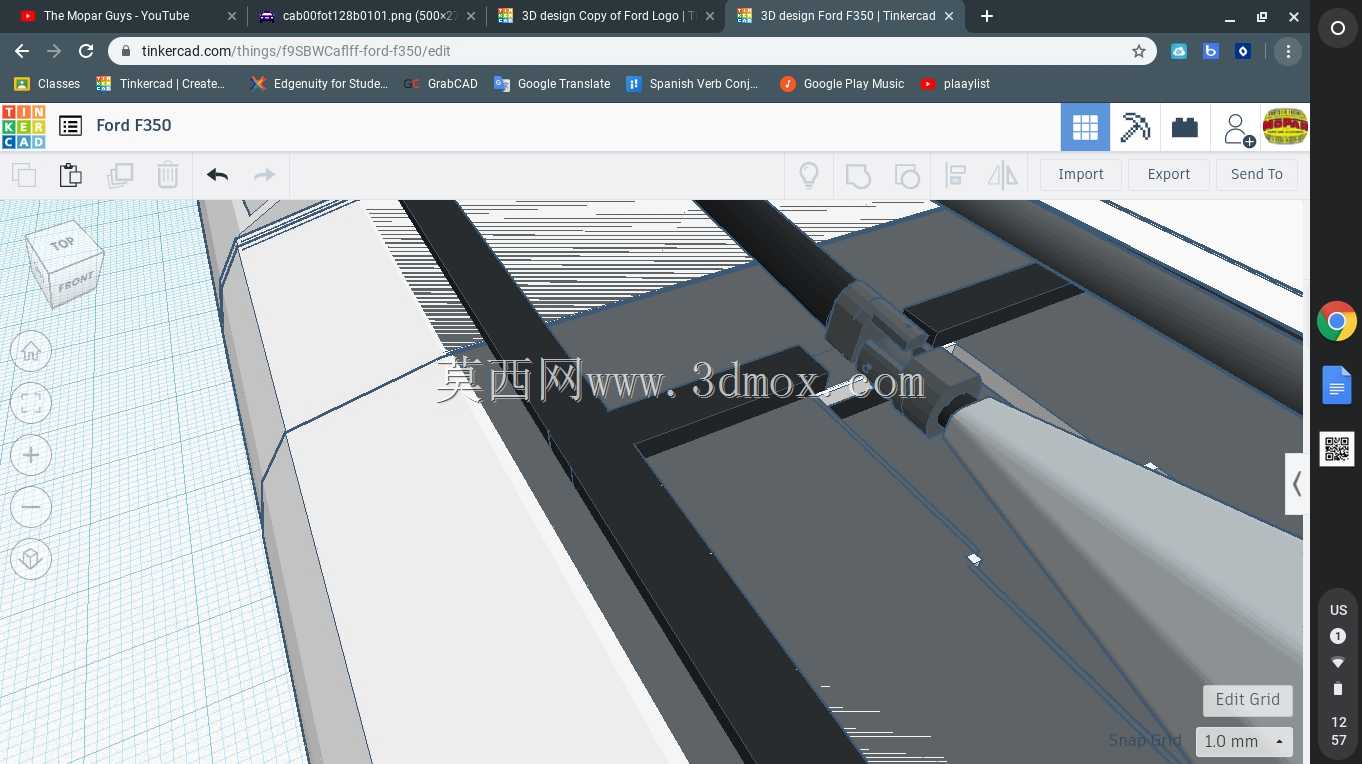Viewport: 1362px width, 764px height.
Task: Redo the last undone action
Action: pos(264,175)
